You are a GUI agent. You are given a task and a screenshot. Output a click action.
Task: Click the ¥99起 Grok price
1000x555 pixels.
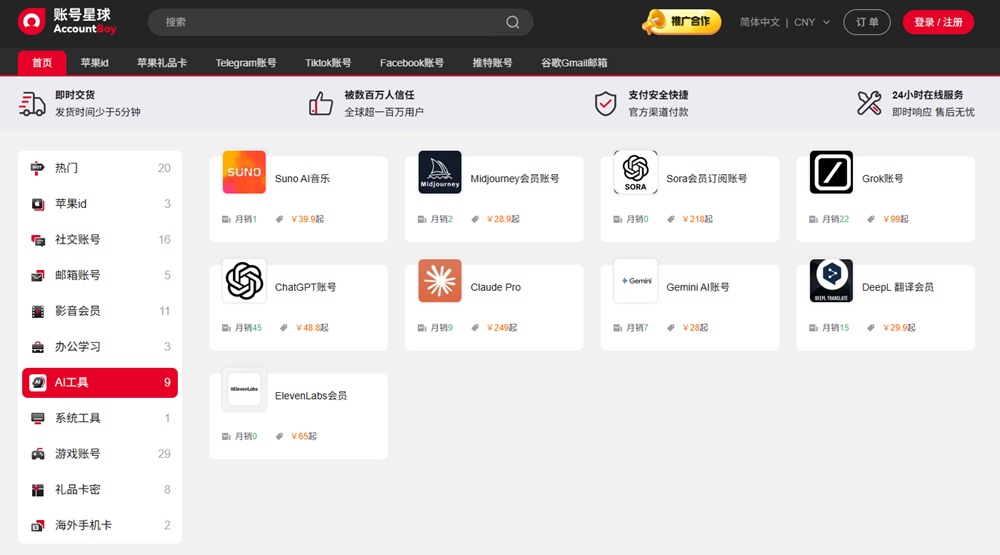(895, 219)
